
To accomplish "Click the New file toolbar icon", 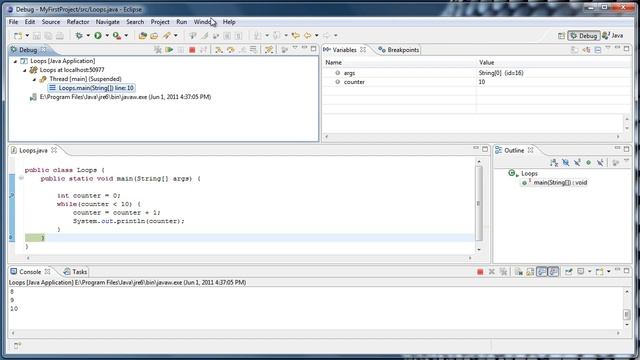I will [x=18, y=36].
